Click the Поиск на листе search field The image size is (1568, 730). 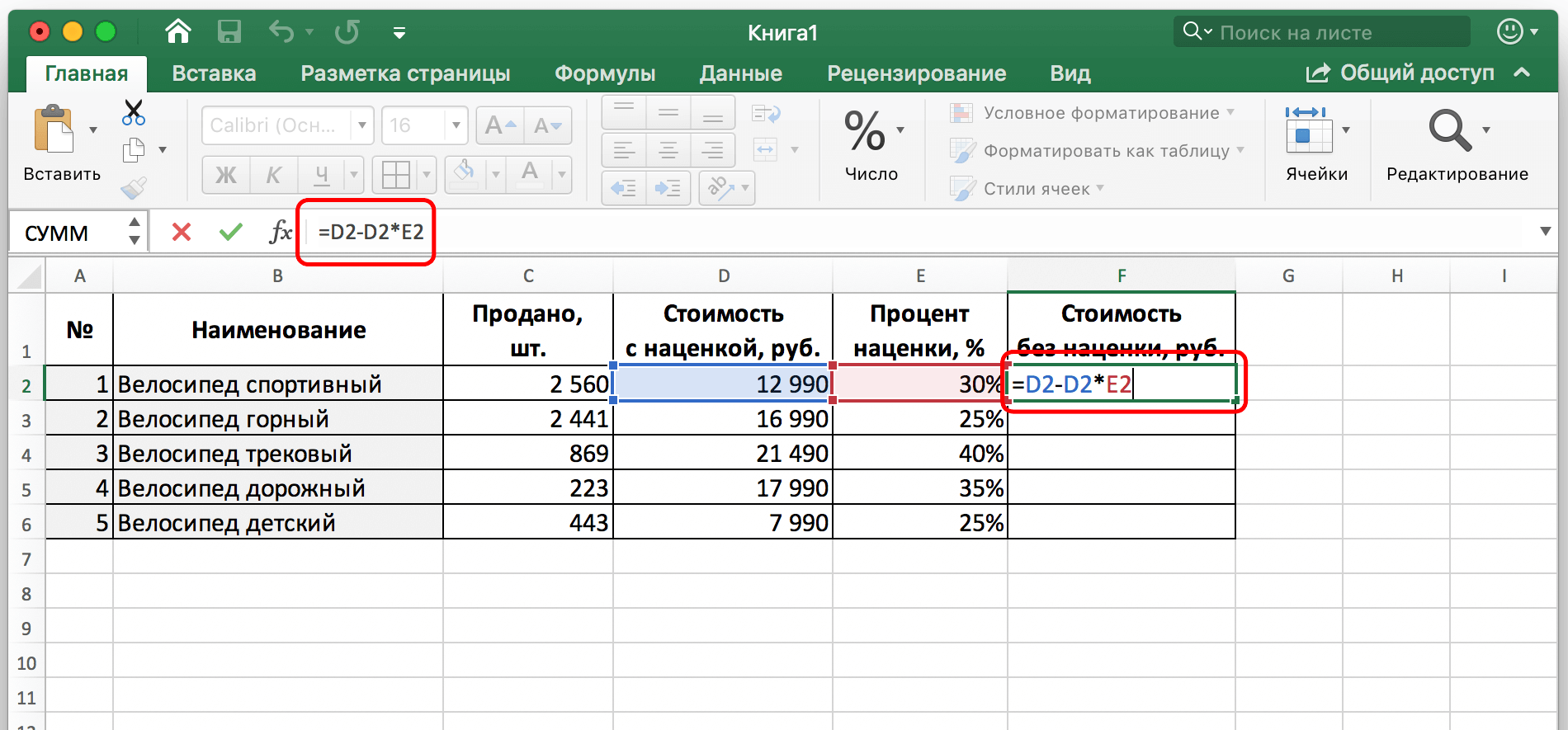point(1322,32)
